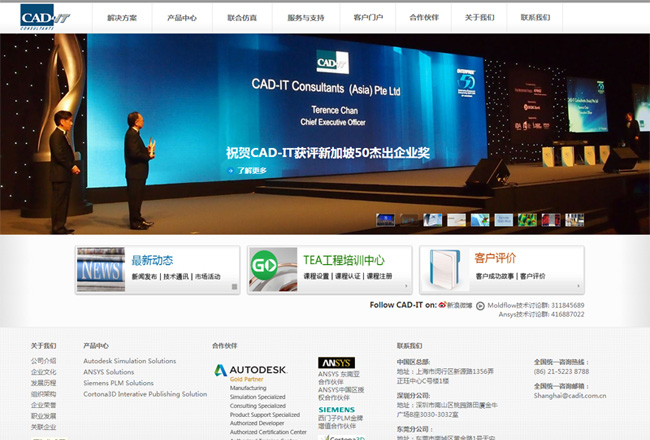Click the Autodesk Gold Partner logo

click(251, 373)
